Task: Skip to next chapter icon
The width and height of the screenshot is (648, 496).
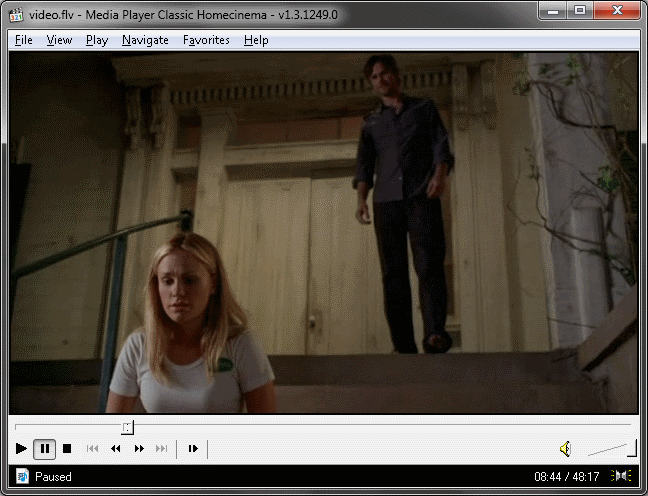Action: pyautogui.click(x=162, y=448)
